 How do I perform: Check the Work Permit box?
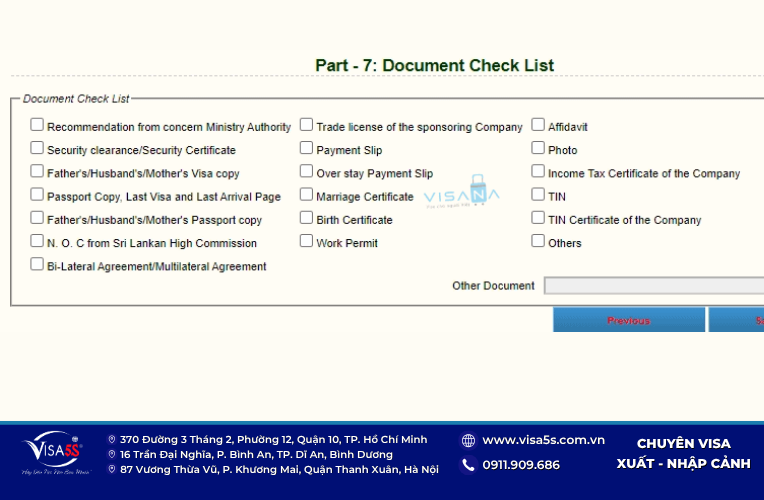[x=306, y=241]
